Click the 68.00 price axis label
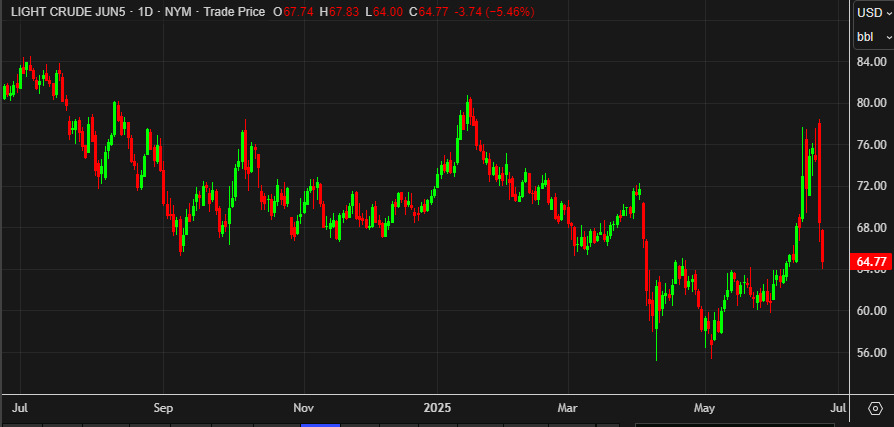894x427 pixels. pyautogui.click(x=871, y=227)
